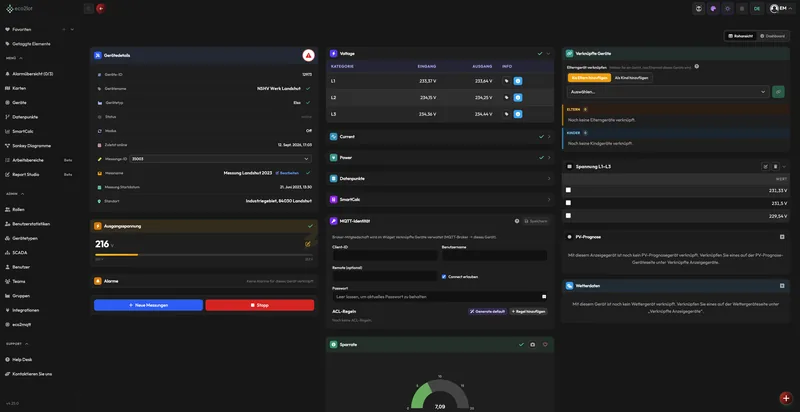The image size is (800, 412).
Task: Select the Als Eltern hinzufügen option
Action: [x=589, y=78]
